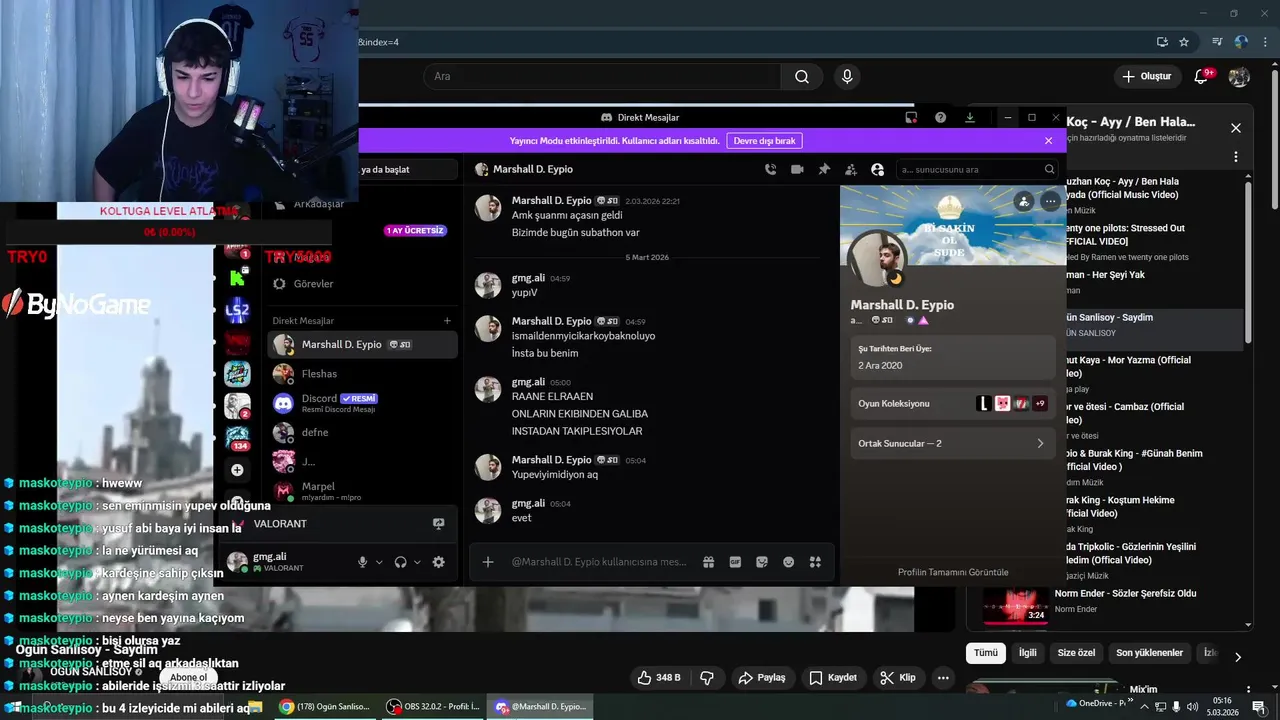The width and height of the screenshot is (1280, 720).
Task: Click the 1 AY ÜCRETSİZ Nitro badge
Action: [x=415, y=231]
